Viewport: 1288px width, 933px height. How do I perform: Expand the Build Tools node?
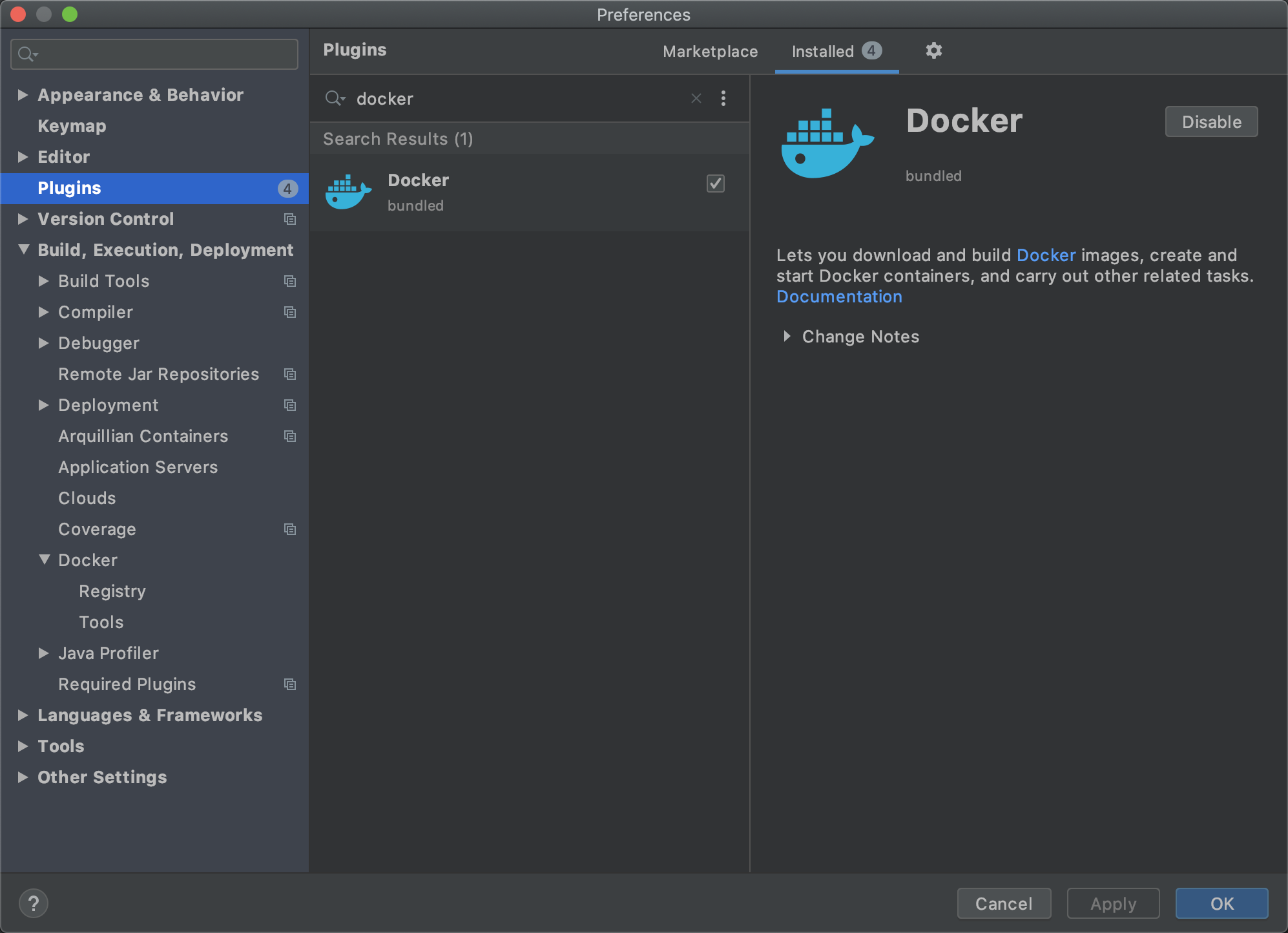[43, 281]
